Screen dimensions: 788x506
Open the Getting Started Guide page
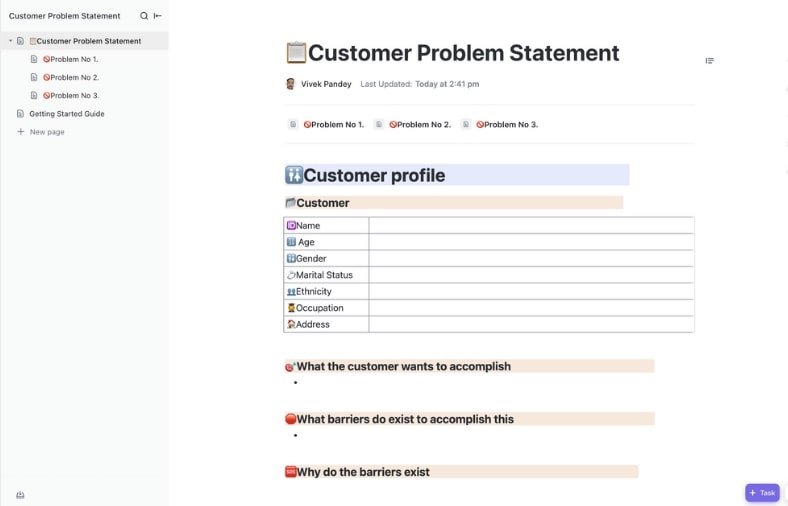tap(66, 114)
